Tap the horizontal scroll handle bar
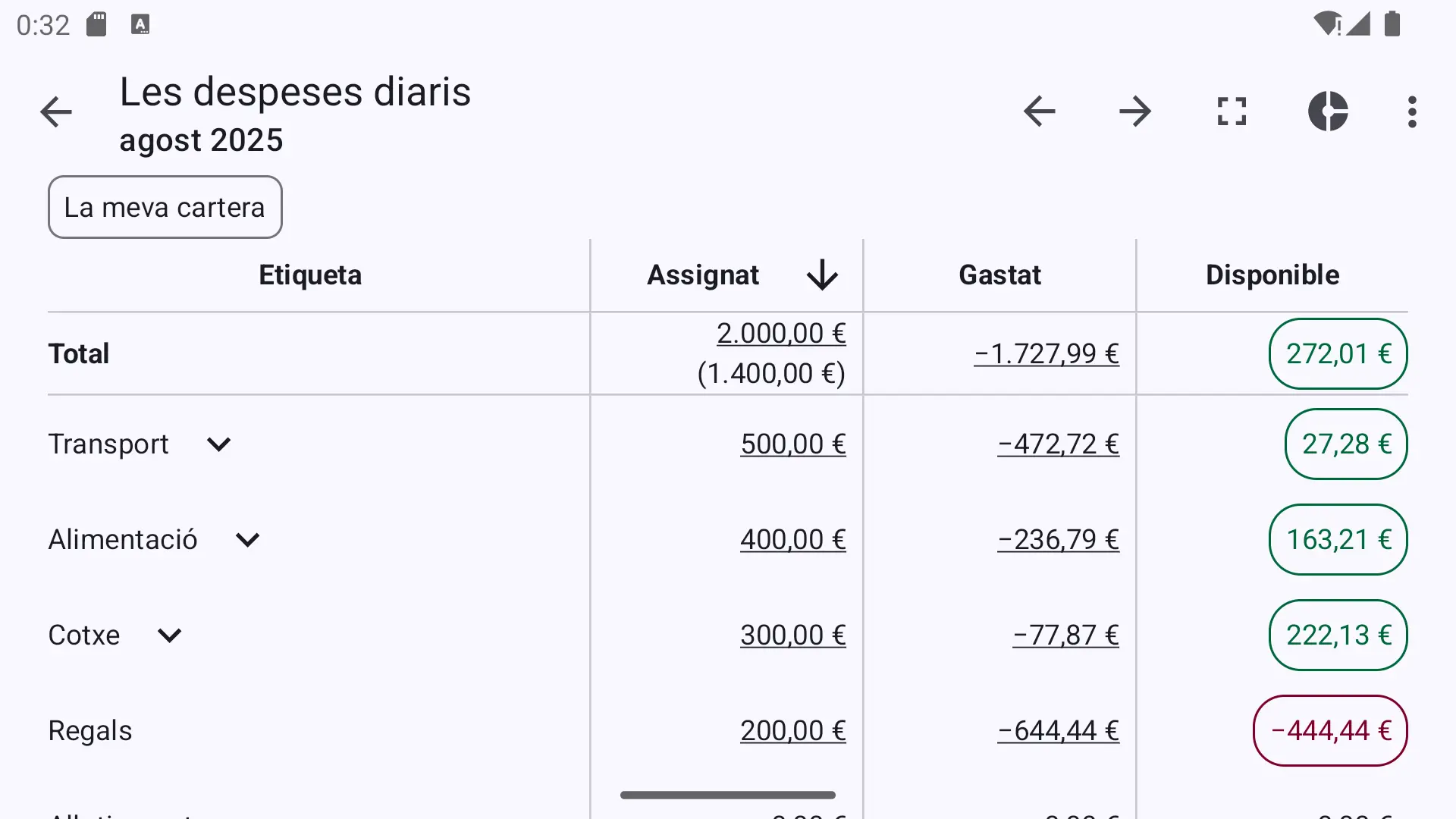 coord(728,795)
